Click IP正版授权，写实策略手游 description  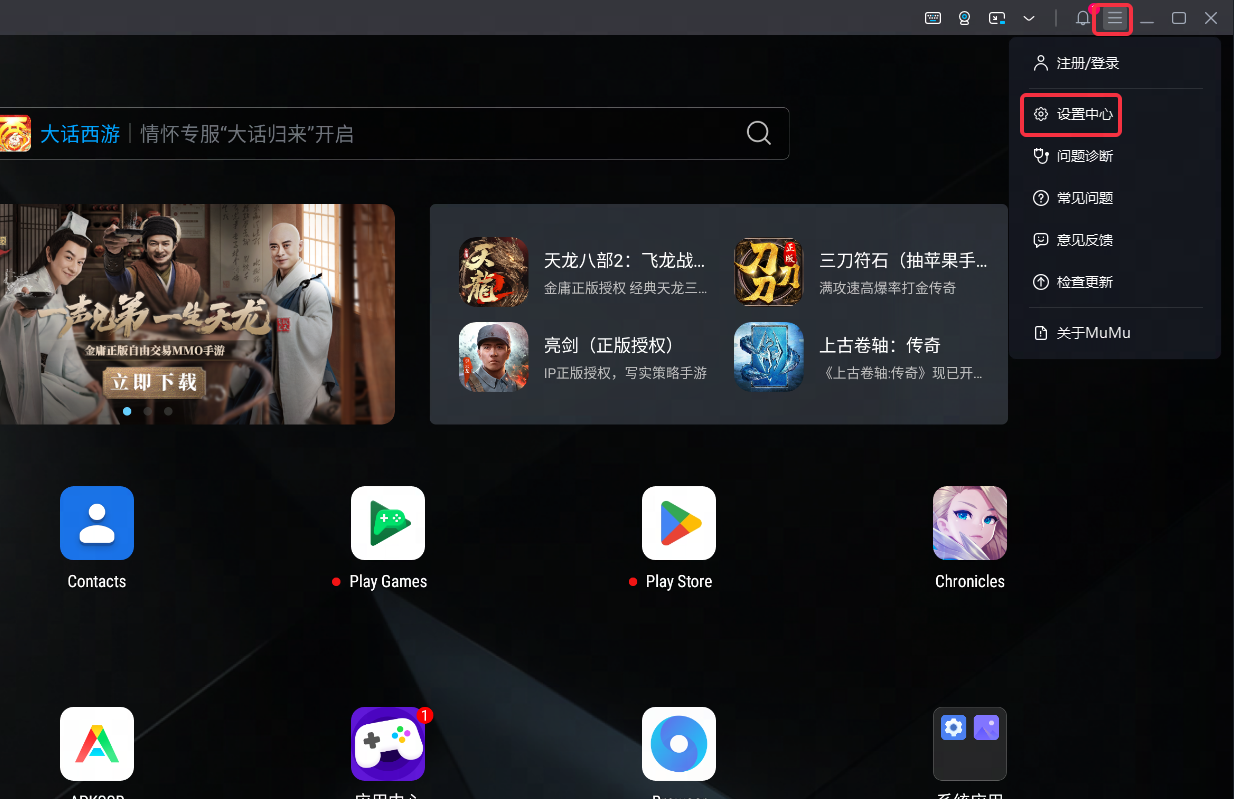click(626, 373)
